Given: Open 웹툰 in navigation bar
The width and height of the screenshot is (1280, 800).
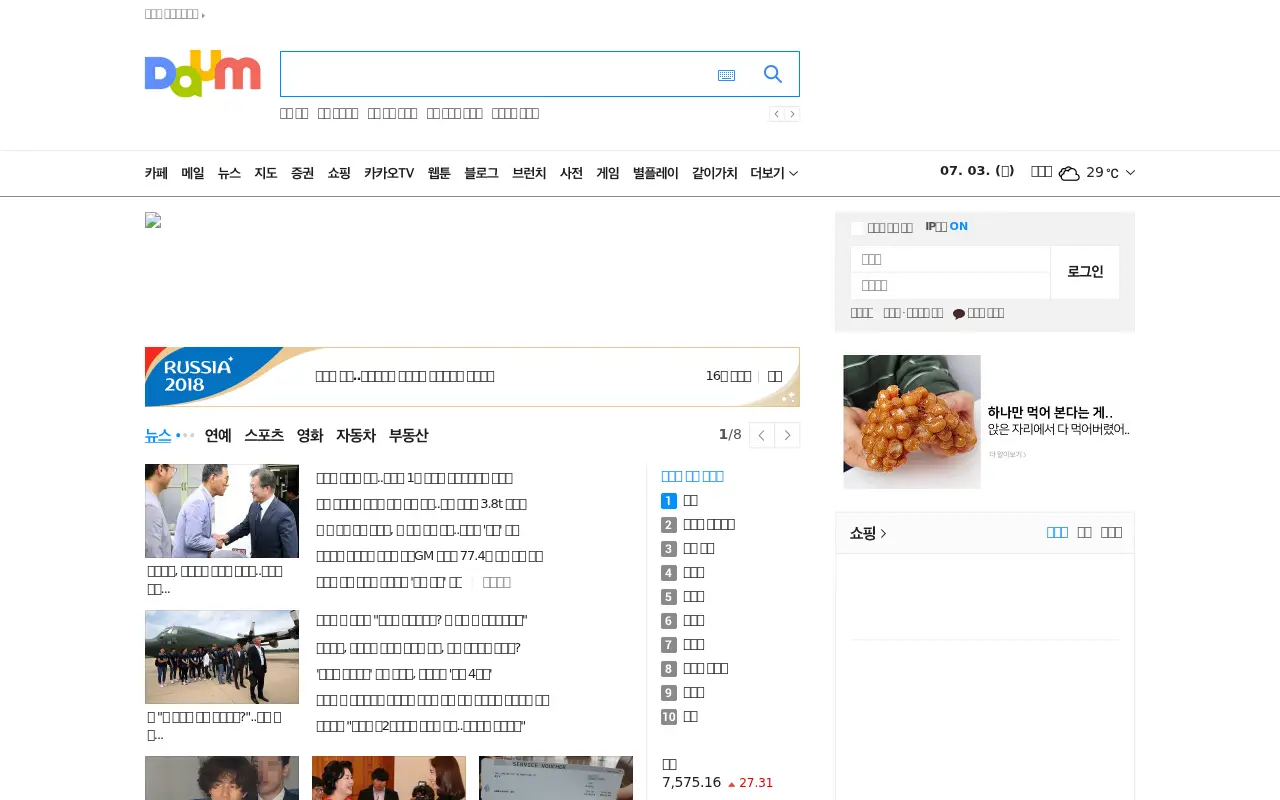Looking at the screenshot, I should (x=439, y=173).
